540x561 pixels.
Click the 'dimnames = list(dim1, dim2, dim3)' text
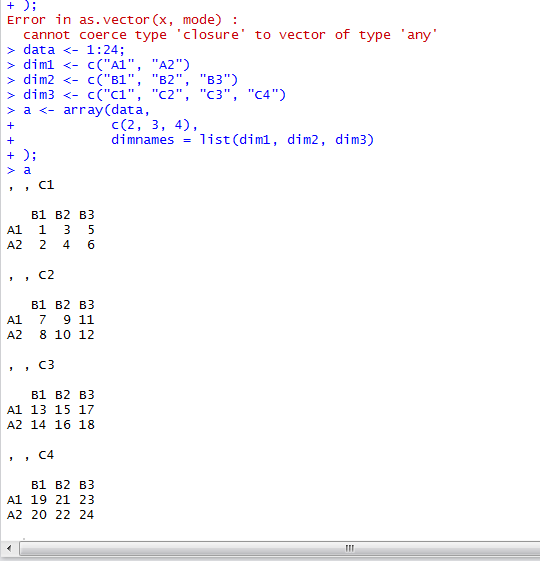click(x=242, y=140)
